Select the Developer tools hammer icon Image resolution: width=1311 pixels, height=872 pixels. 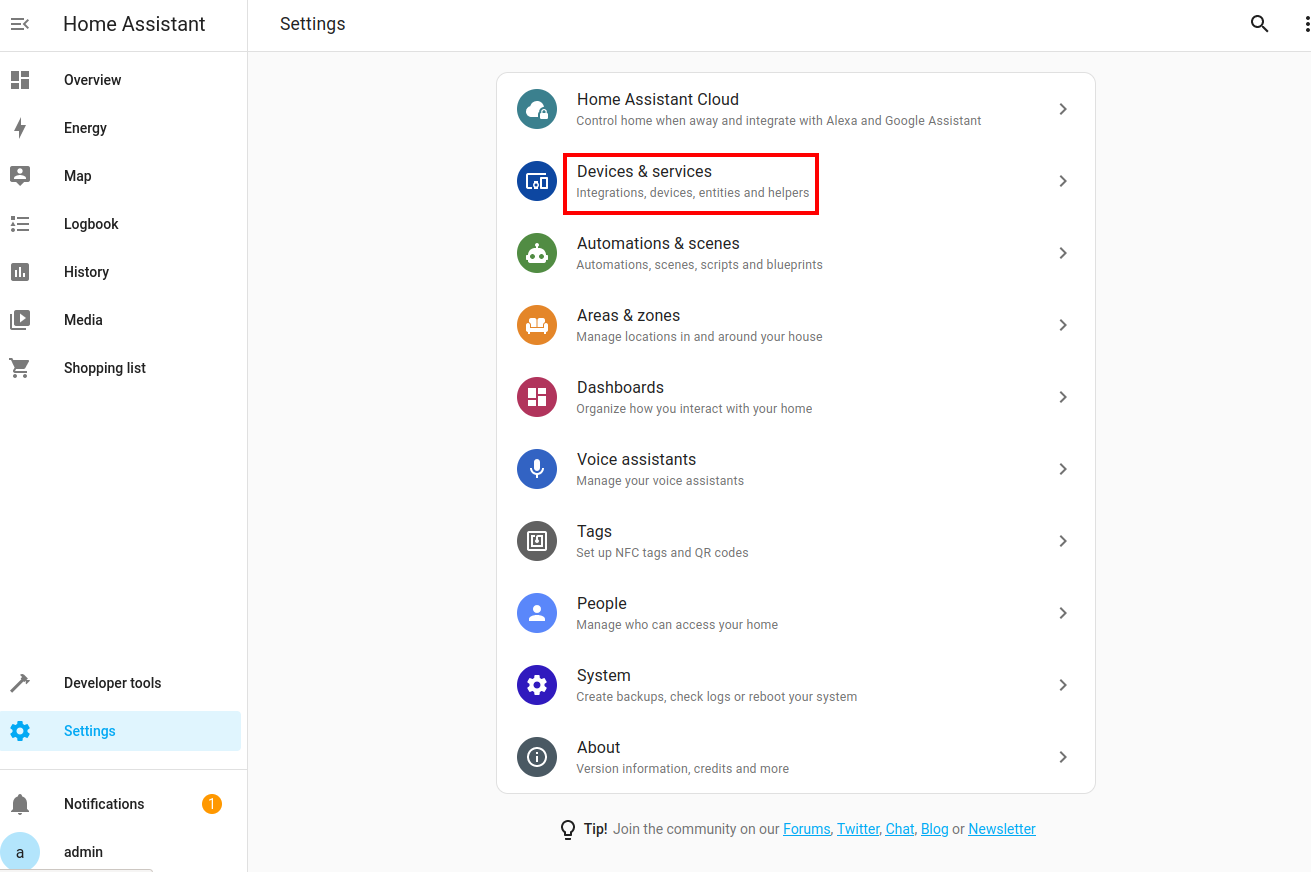[20, 682]
